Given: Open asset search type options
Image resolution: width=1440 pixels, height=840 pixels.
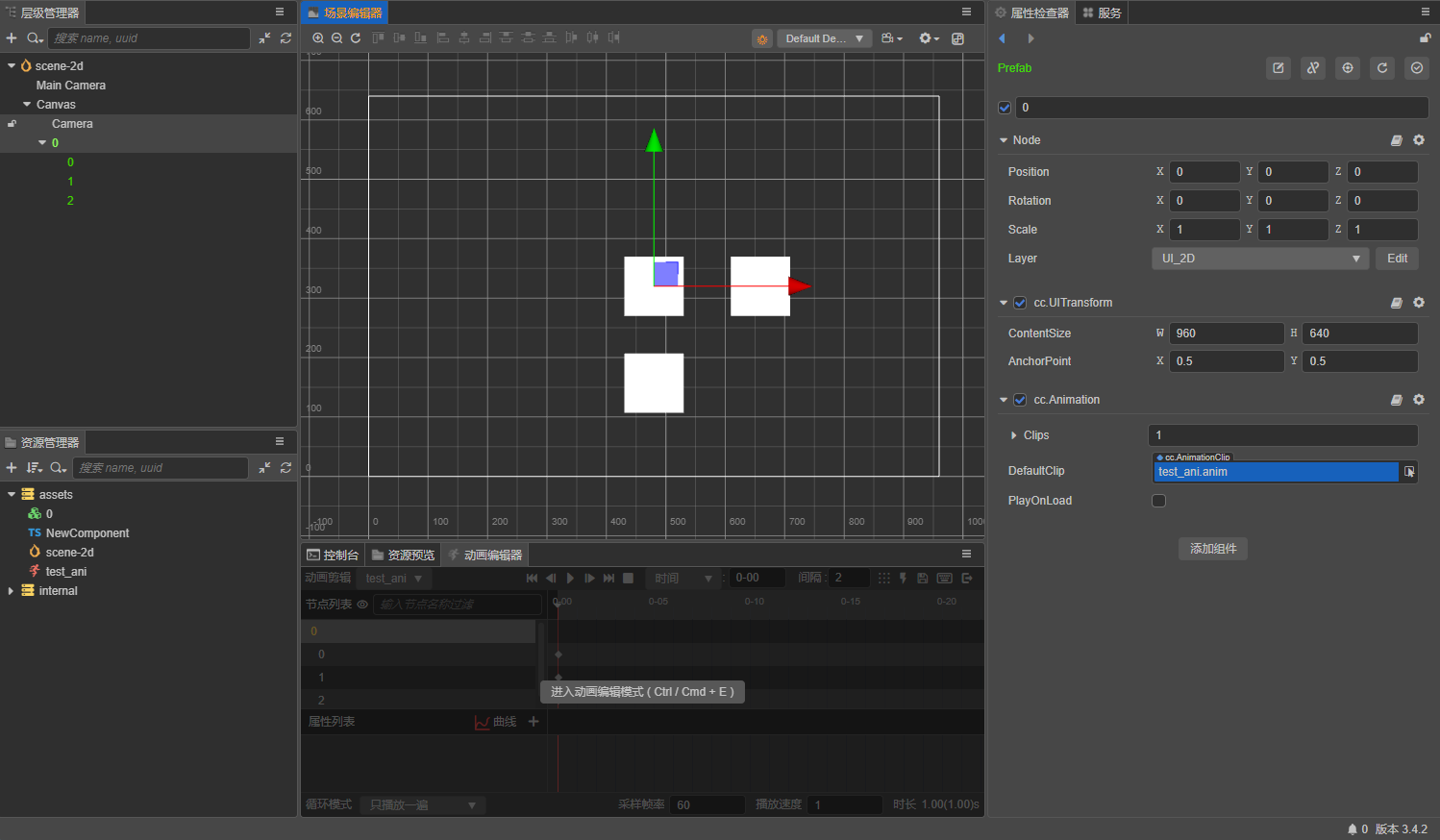Looking at the screenshot, I should tap(59, 468).
